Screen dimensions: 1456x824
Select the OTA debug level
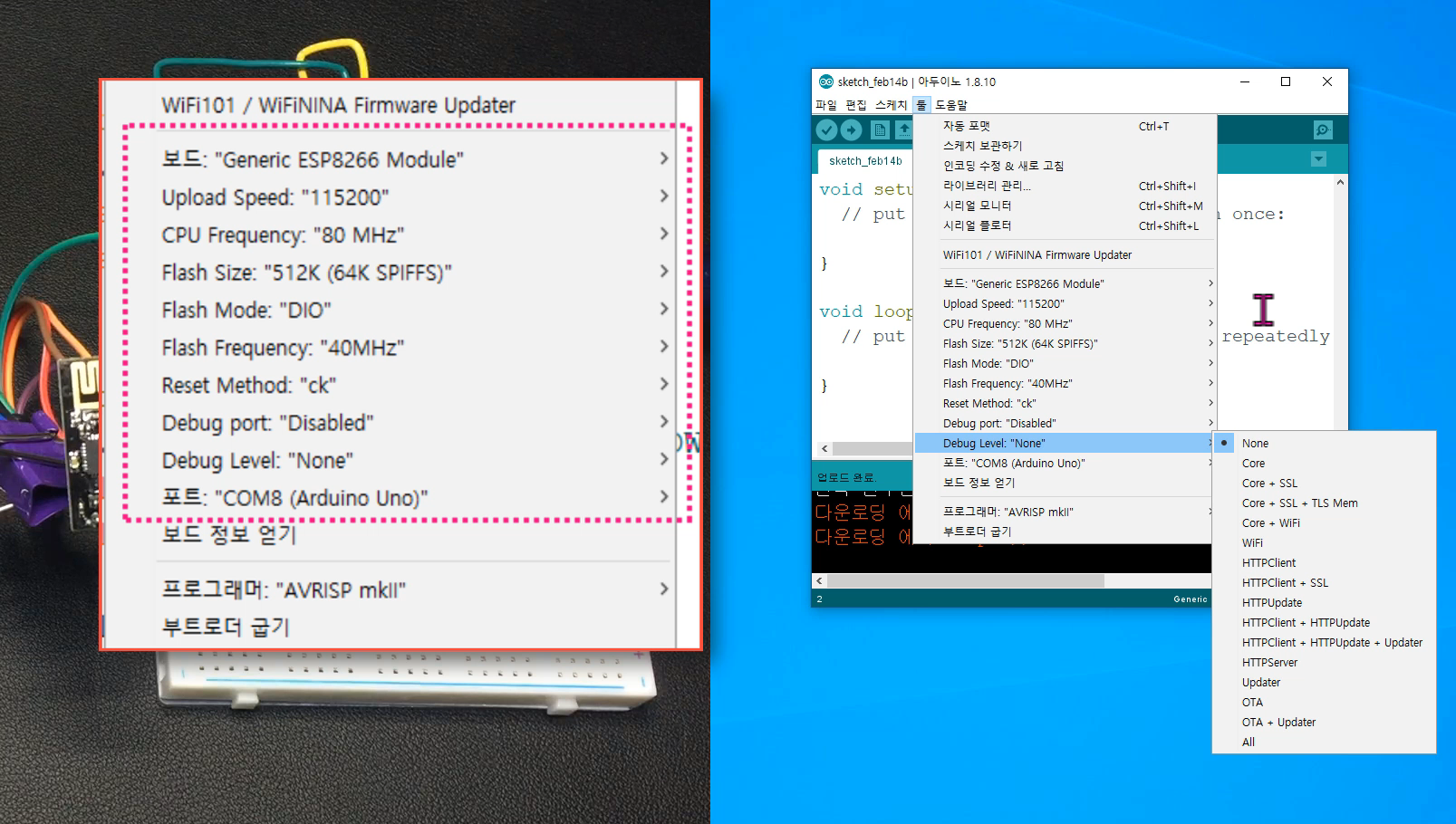pos(1324,702)
